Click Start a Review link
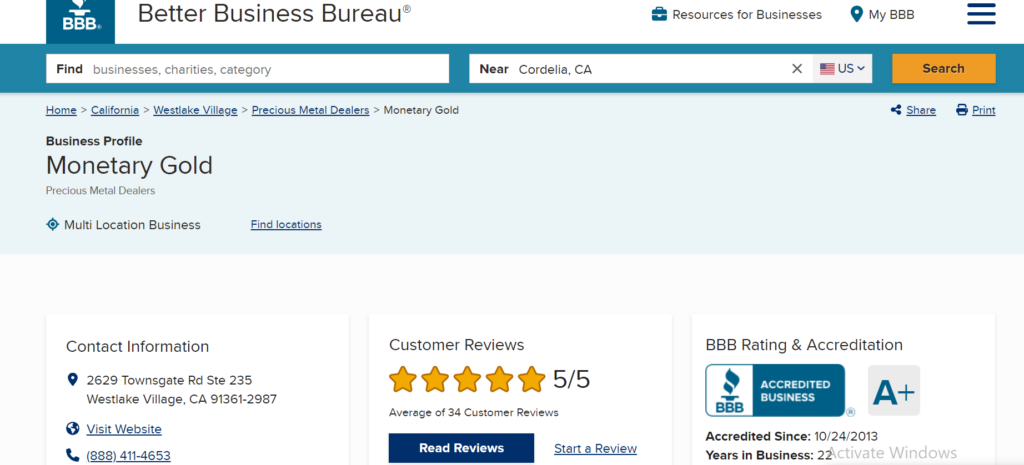 (596, 449)
